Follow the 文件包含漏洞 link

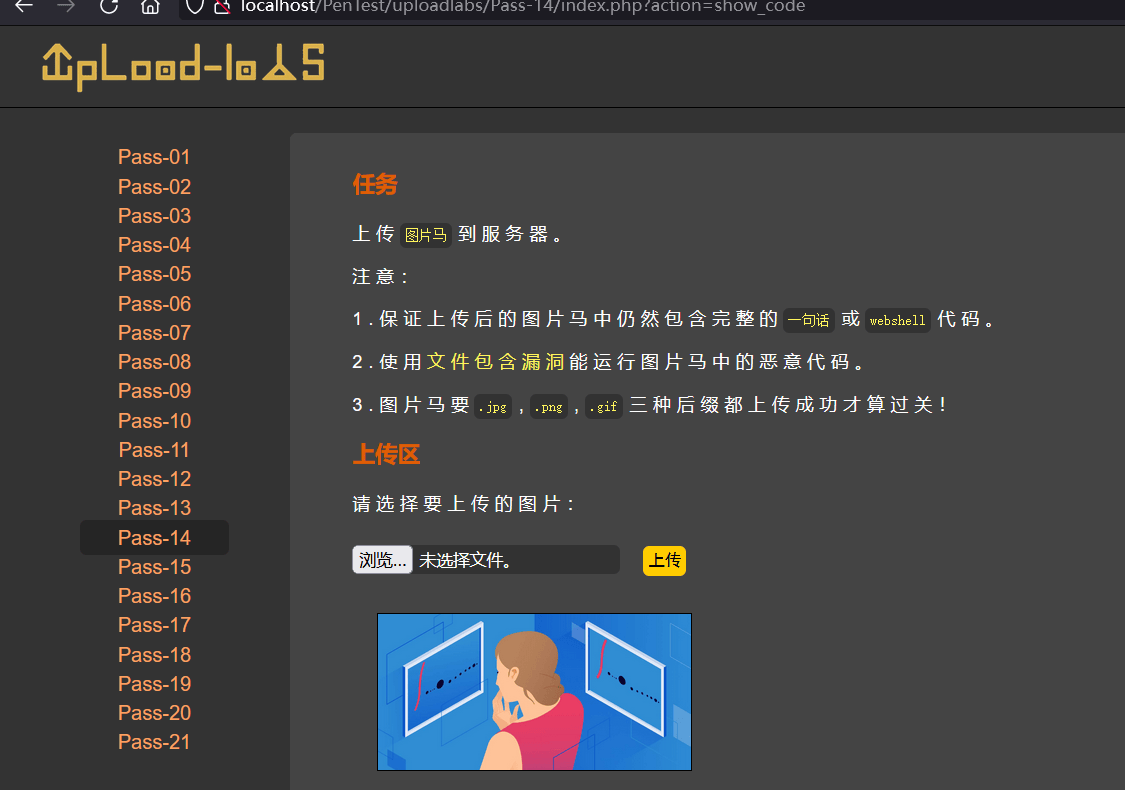pos(496,362)
